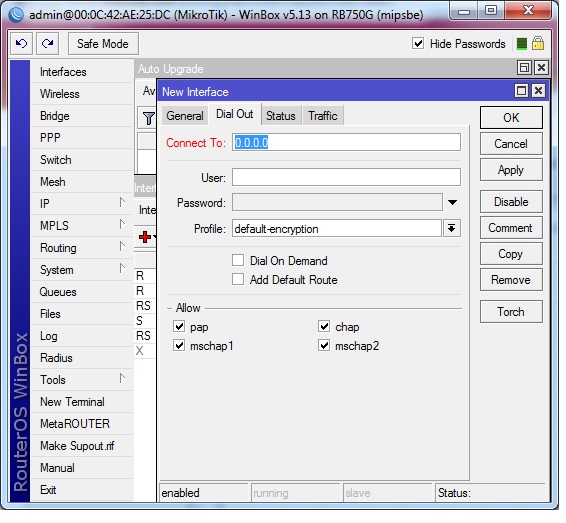Click the red plus add icon
Image resolution: width=566 pixels, height=523 pixels.
coord(145,237)
